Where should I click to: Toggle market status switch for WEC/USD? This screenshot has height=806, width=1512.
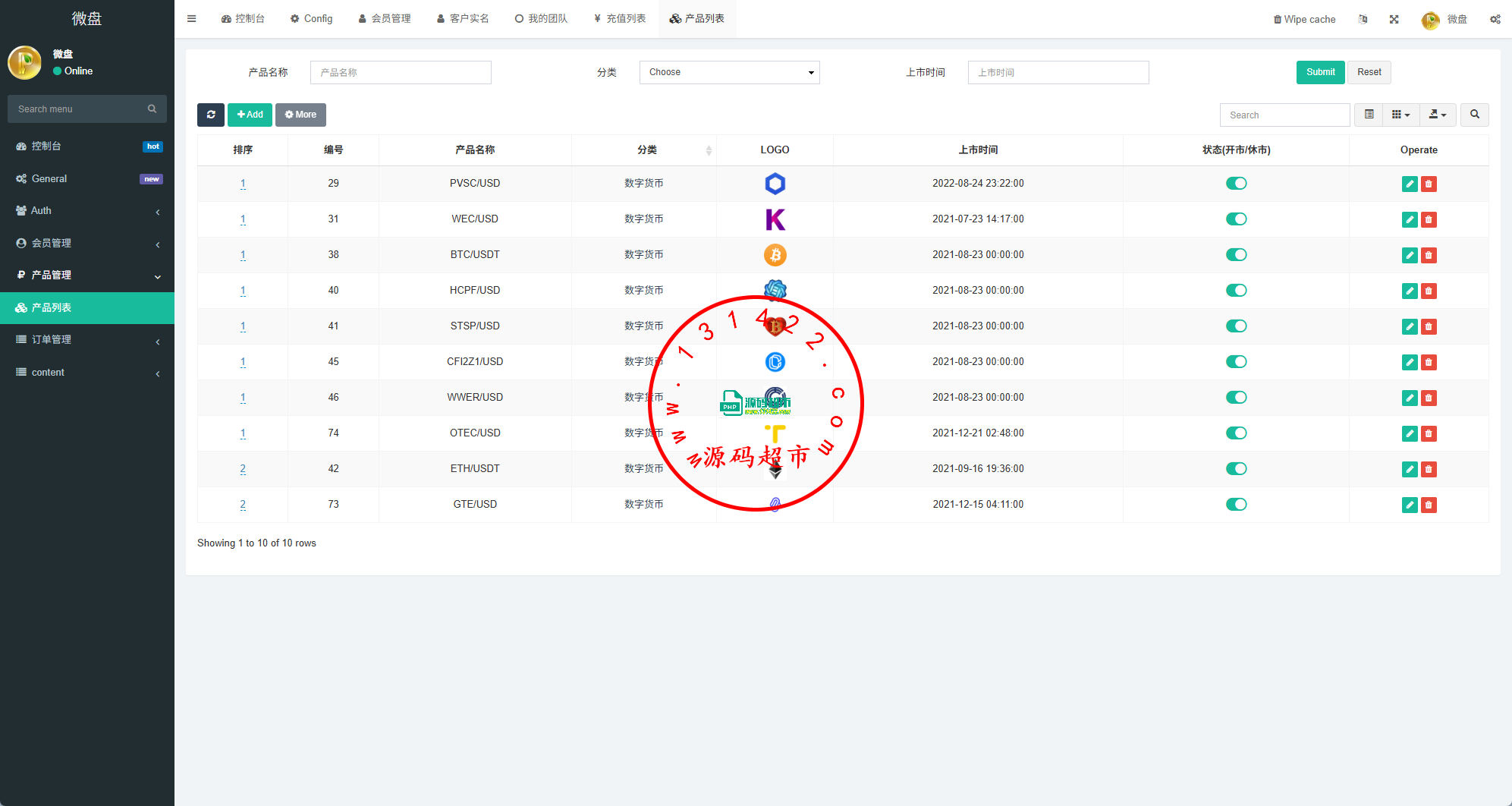pos(1236,219)
